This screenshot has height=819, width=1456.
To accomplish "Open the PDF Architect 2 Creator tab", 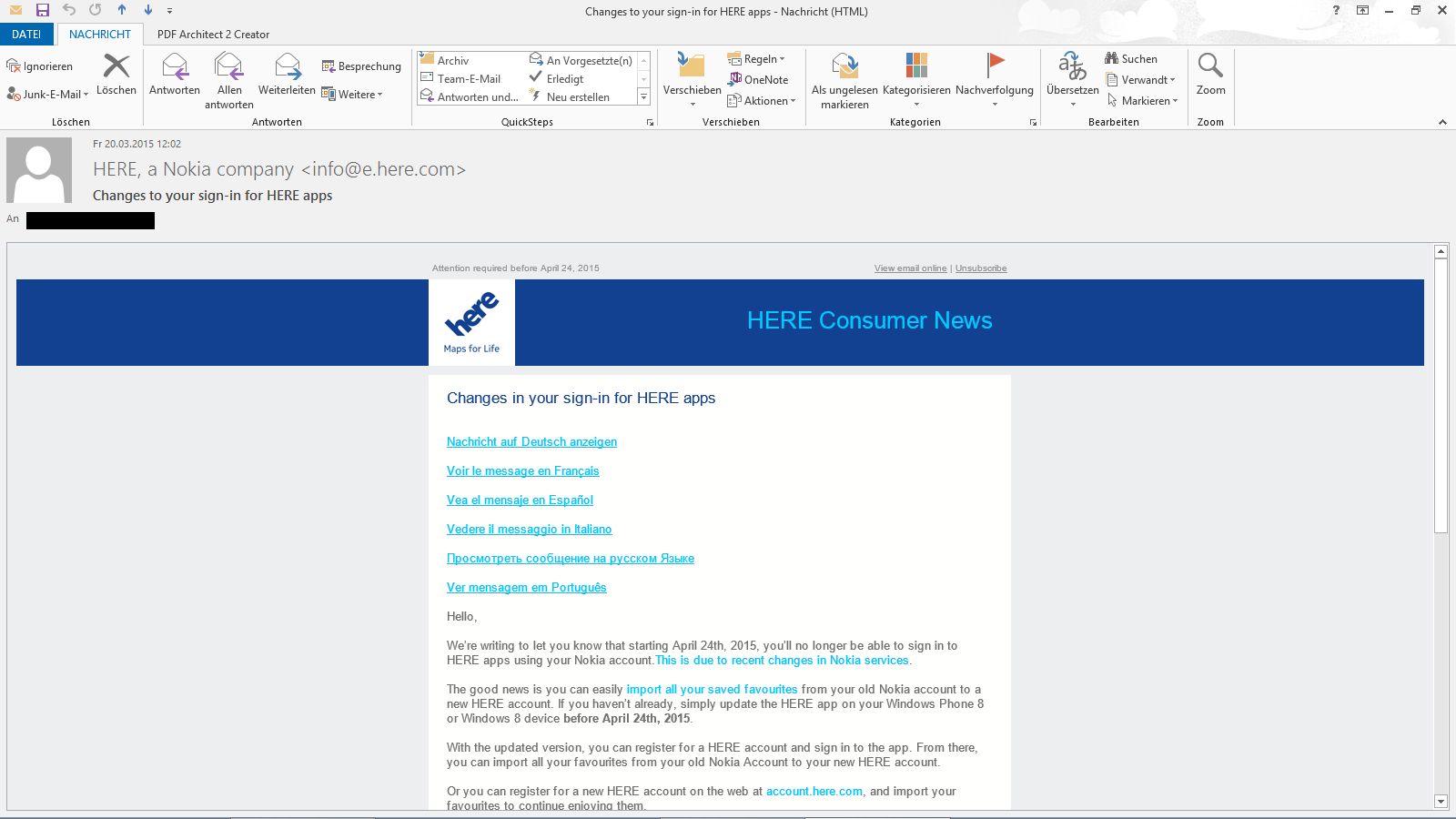I will [x=213, y=34].
